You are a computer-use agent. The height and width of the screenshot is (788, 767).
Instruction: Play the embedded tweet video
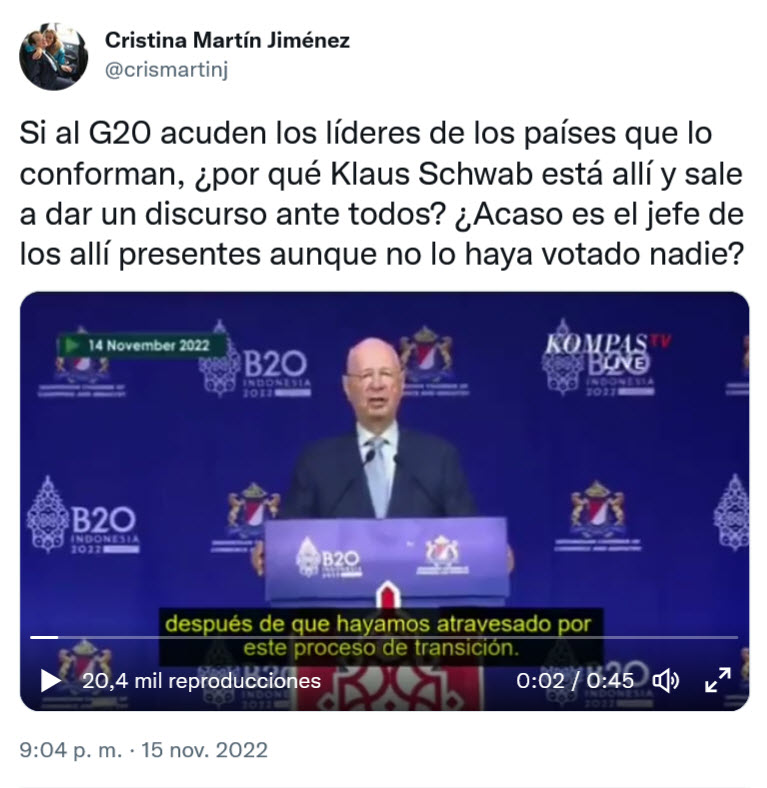[51, 681]
